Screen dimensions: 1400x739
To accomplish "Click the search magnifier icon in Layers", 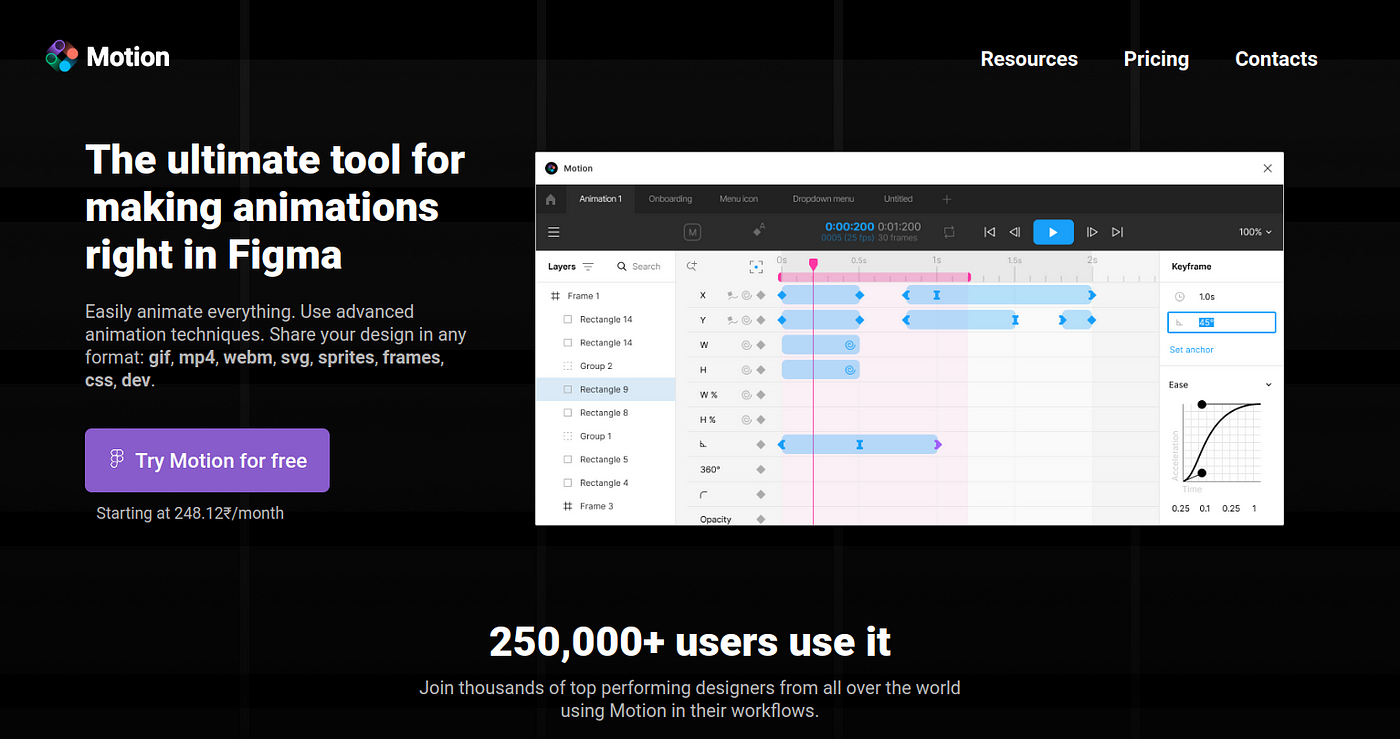I will pos(622,267).
